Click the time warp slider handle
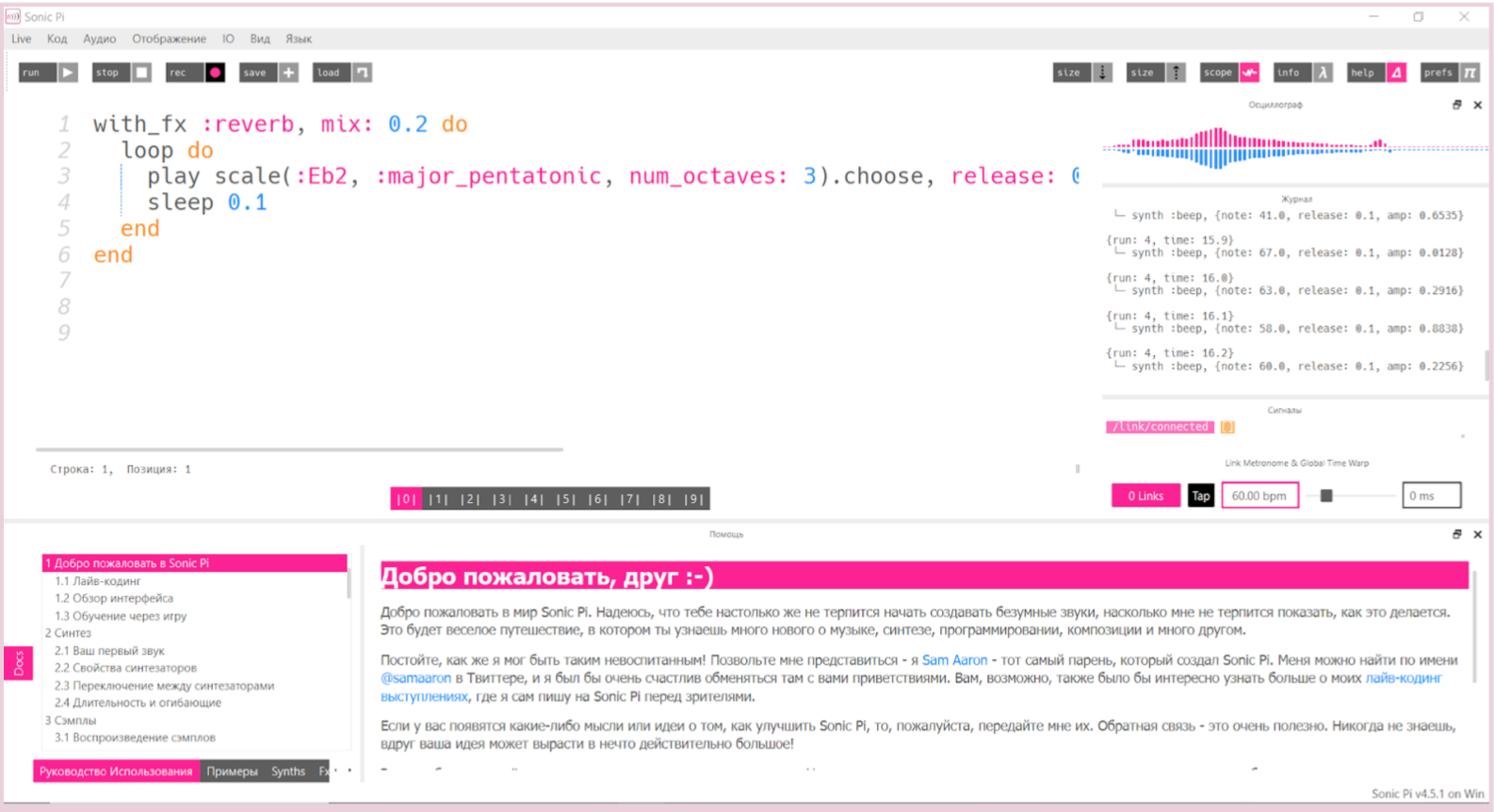Image resolution: width=1494 pixels, height=812 pixels. [x=1326, y=495]
